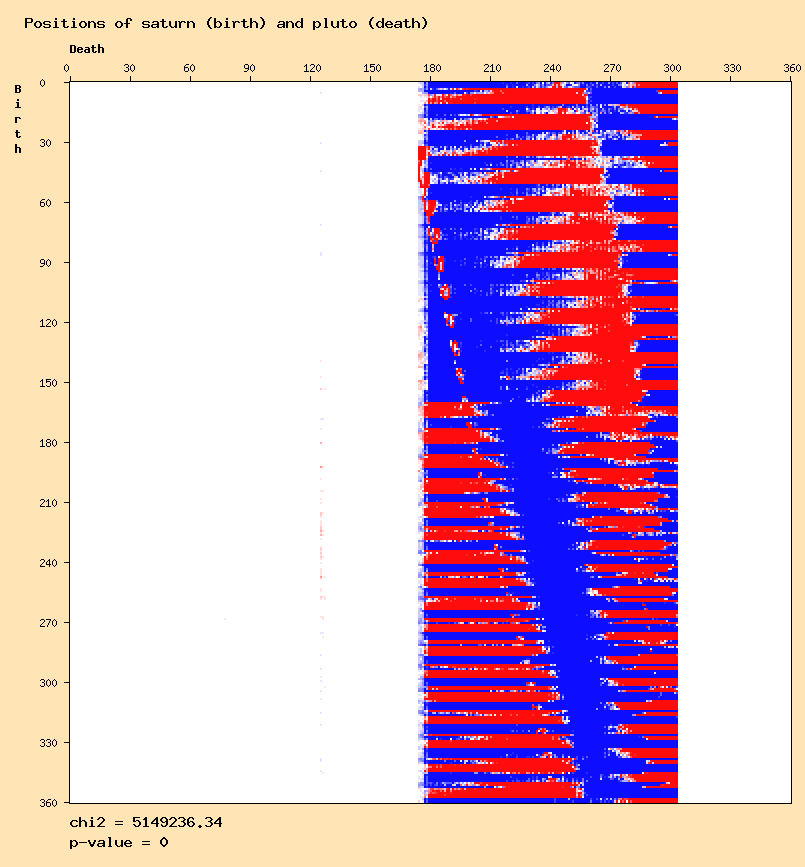Click the 330 tick on the Birth axis
The width and height of the screenshot is (805, 867).
[x=48, y=743]
